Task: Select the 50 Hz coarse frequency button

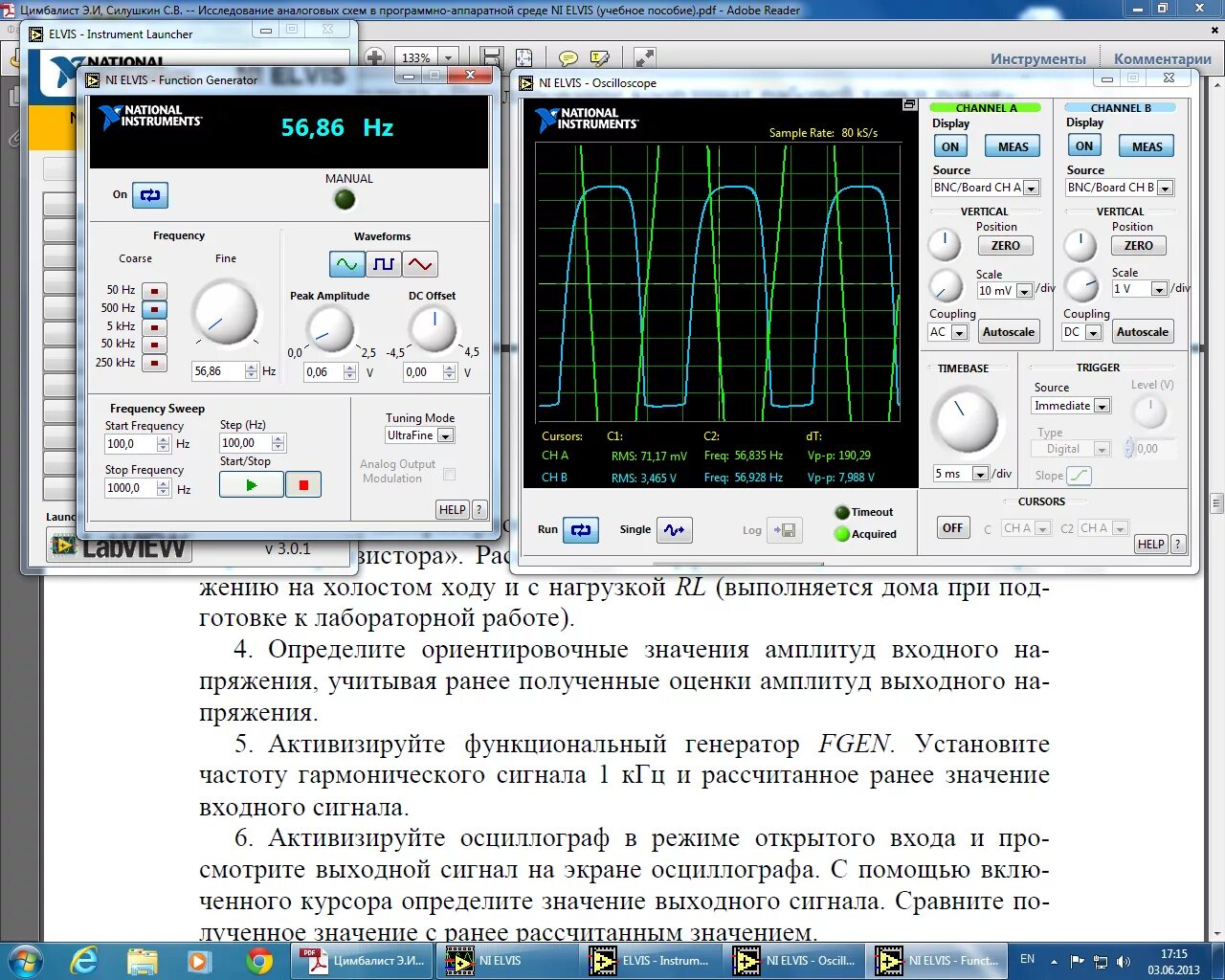Action: [154, 291]
